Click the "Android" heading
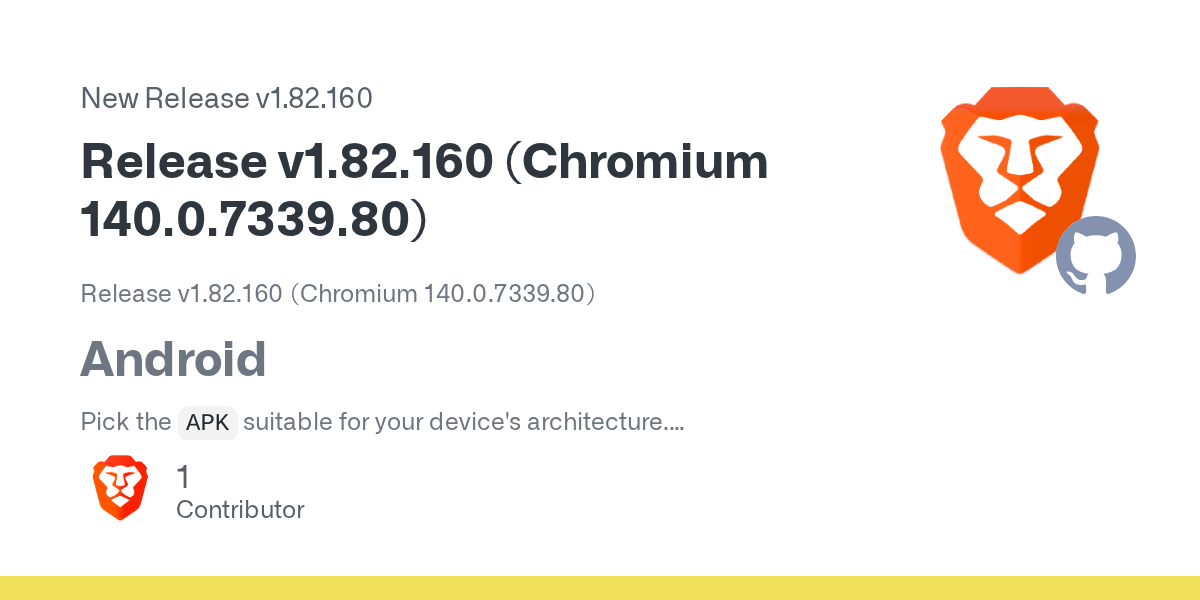This screenshot has width=1200, height=600. pyautogui.click(x=173, y=359)
